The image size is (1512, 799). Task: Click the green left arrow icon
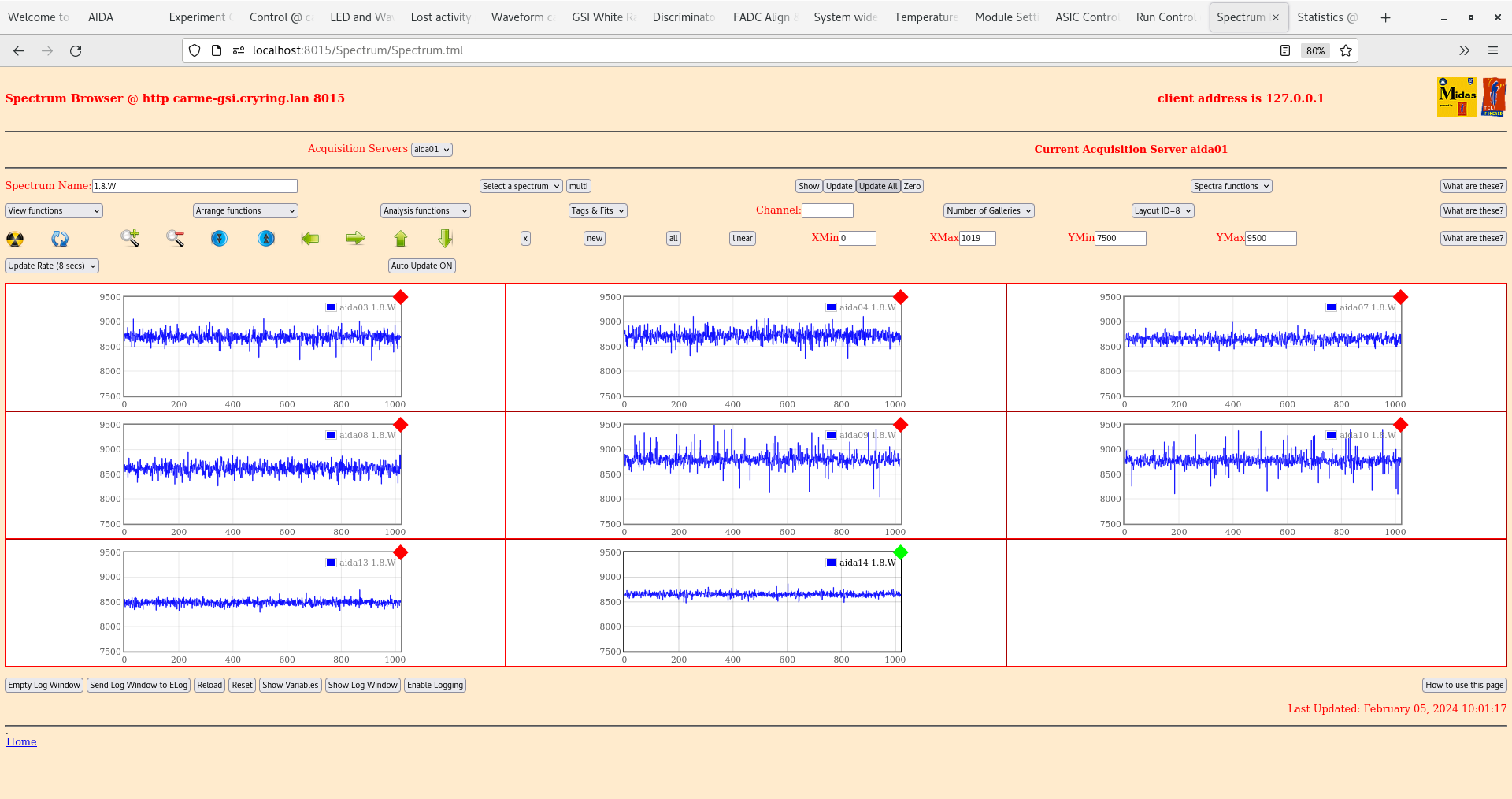tap(310, 238)
